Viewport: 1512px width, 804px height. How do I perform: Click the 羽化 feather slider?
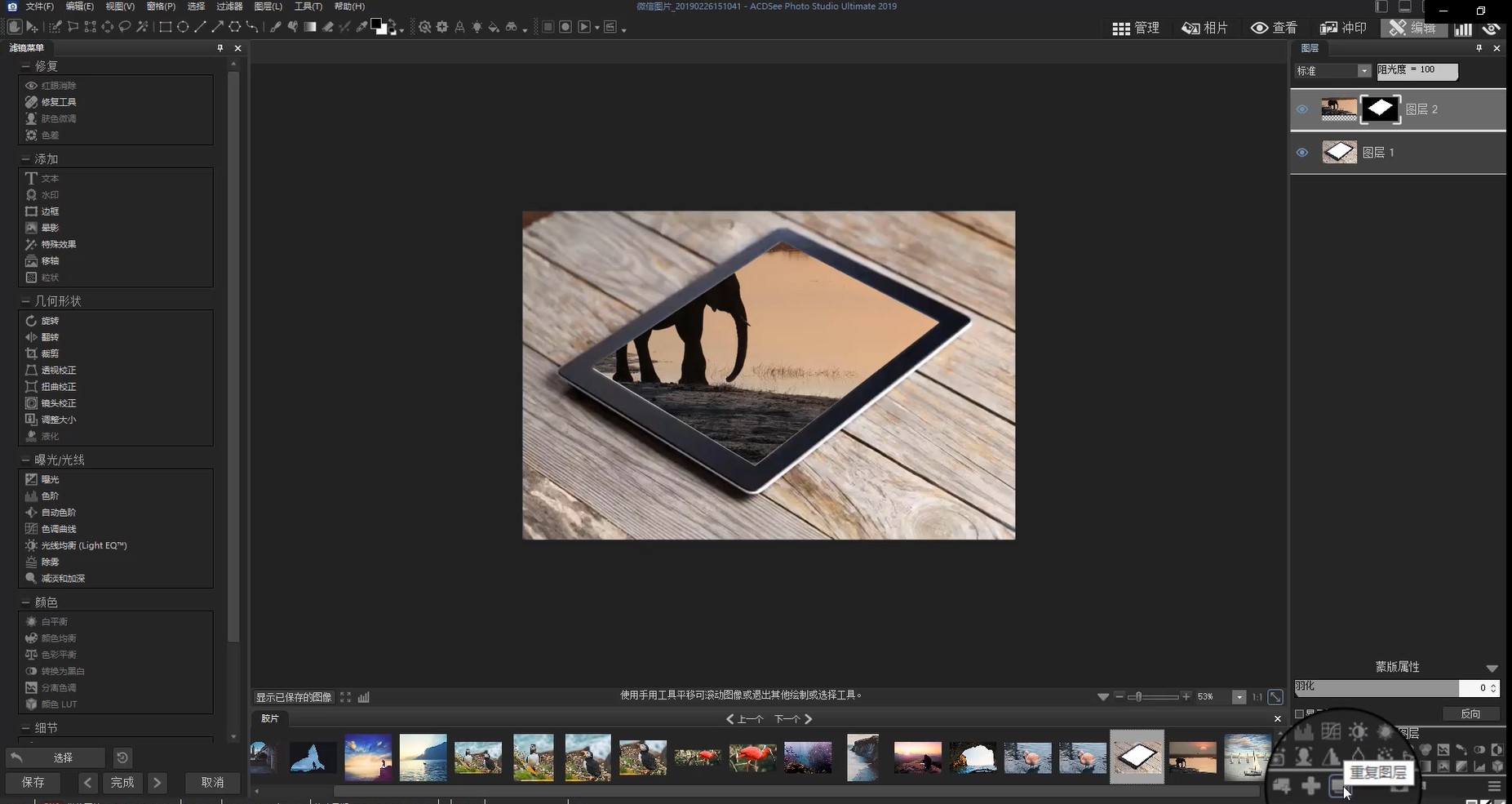point(1377,688)
